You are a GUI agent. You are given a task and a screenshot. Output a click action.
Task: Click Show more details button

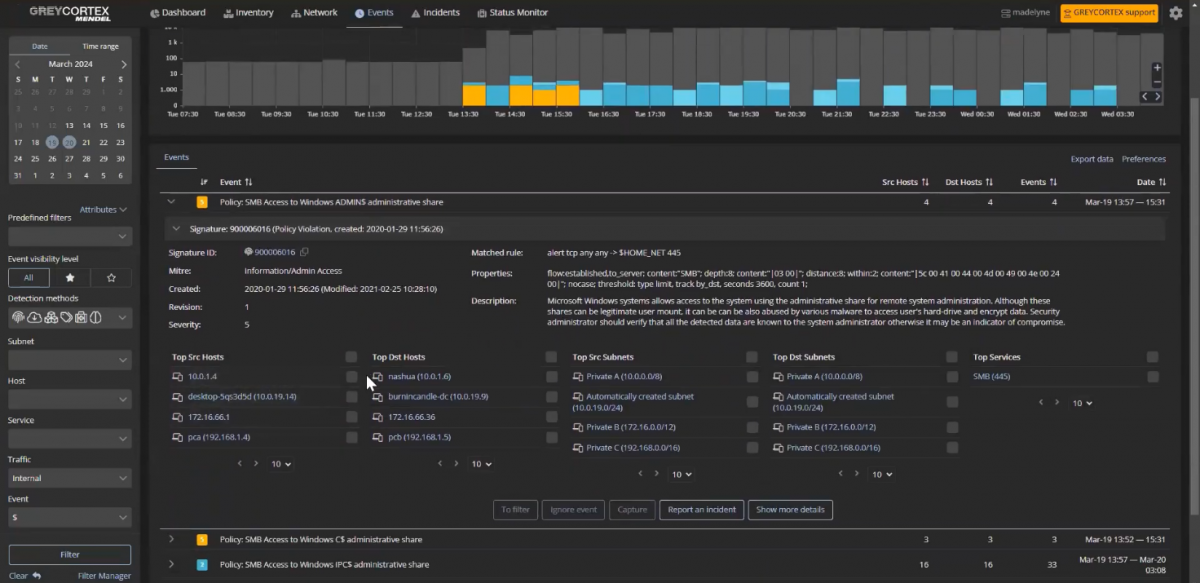point(790,510)
